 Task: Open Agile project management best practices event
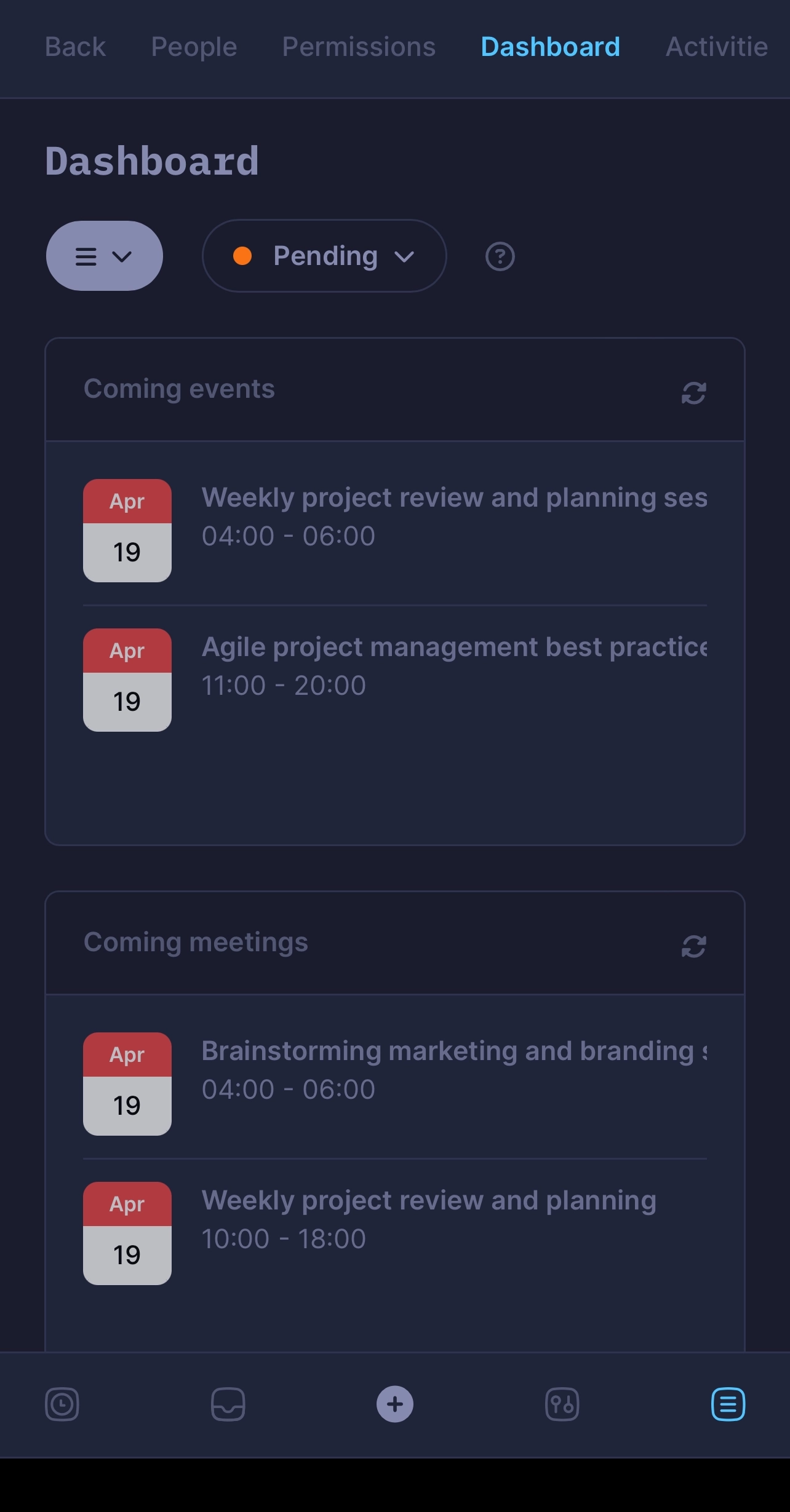point(454,647)
